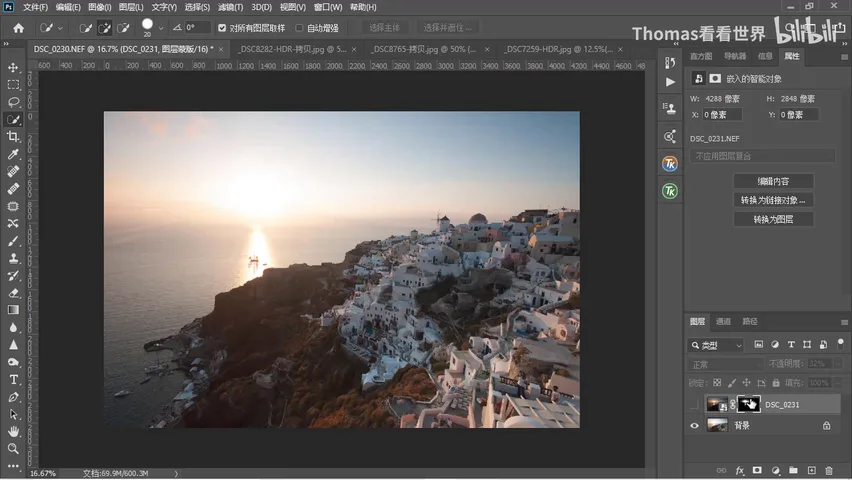The height and width of the screenshot is (480, 852).
Task: Select the Pen tool
Action: pyautogui.click(x=13, y=397)
